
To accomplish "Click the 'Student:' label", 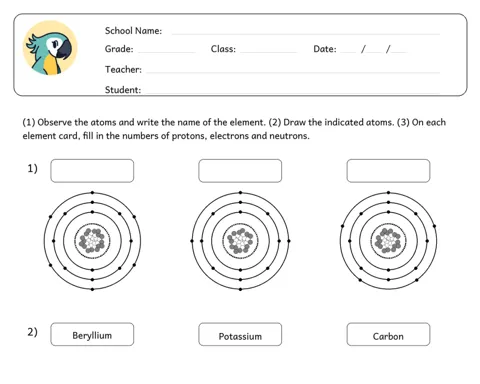I will tap(123, 90).
